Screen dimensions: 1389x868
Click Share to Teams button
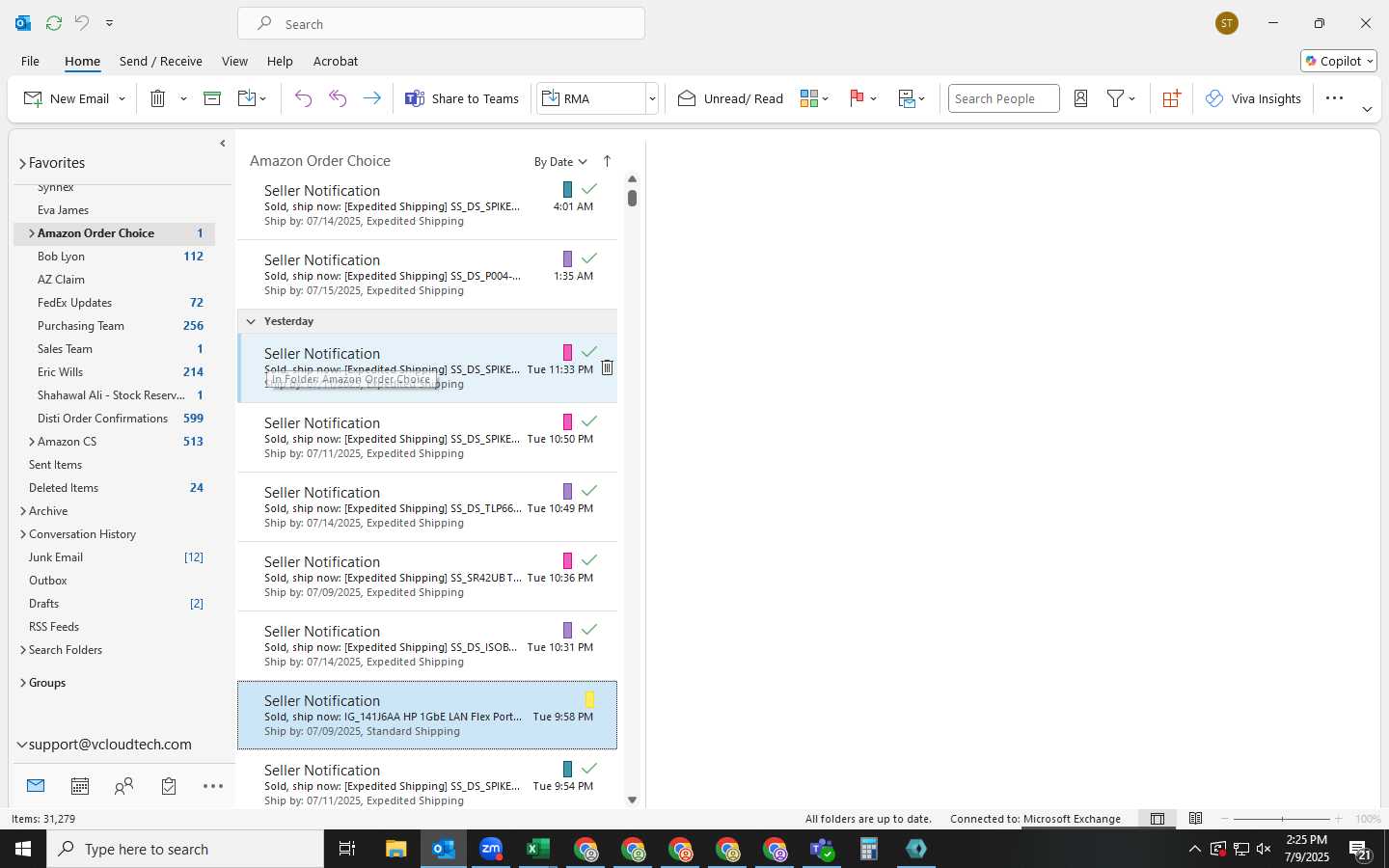pyautogui.click(x=462, y=98)
